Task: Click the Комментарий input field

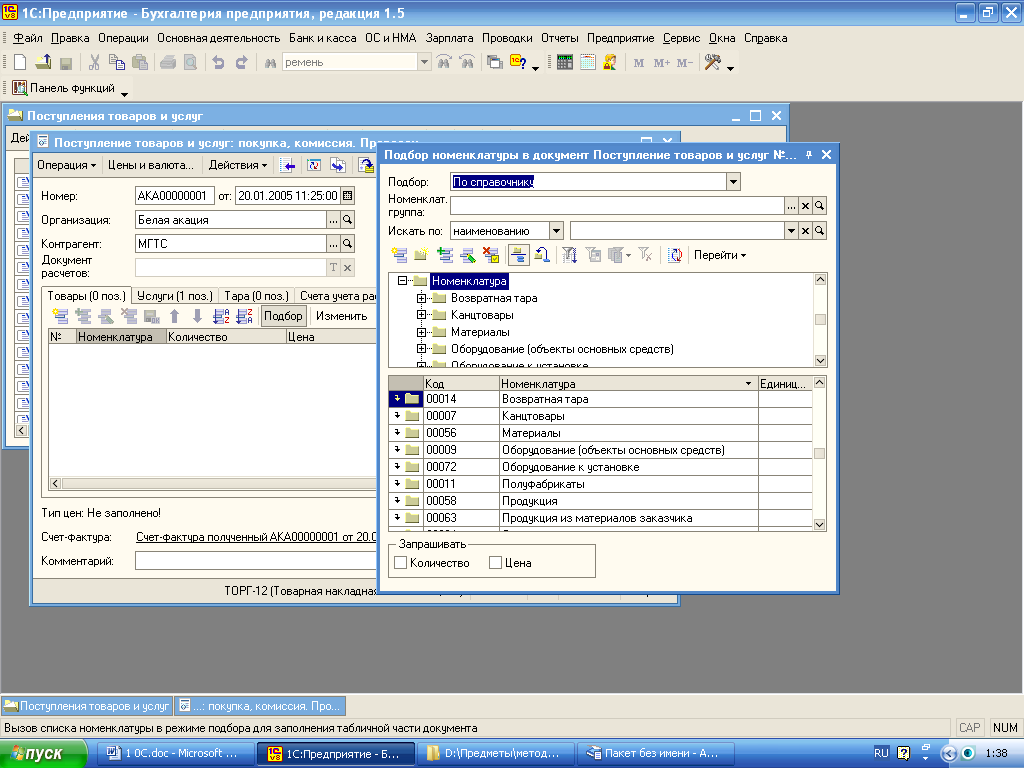Action: [256, 561]
